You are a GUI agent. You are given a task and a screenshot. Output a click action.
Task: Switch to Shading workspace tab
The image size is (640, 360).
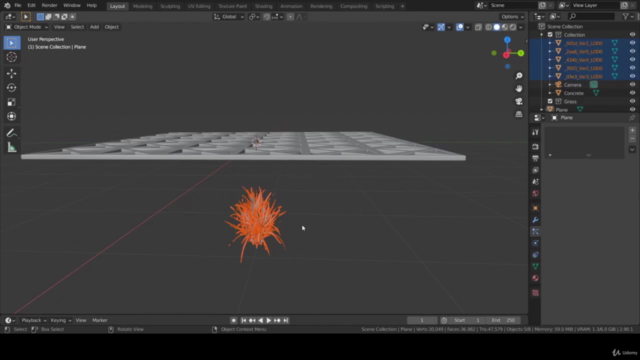[264, 6]
